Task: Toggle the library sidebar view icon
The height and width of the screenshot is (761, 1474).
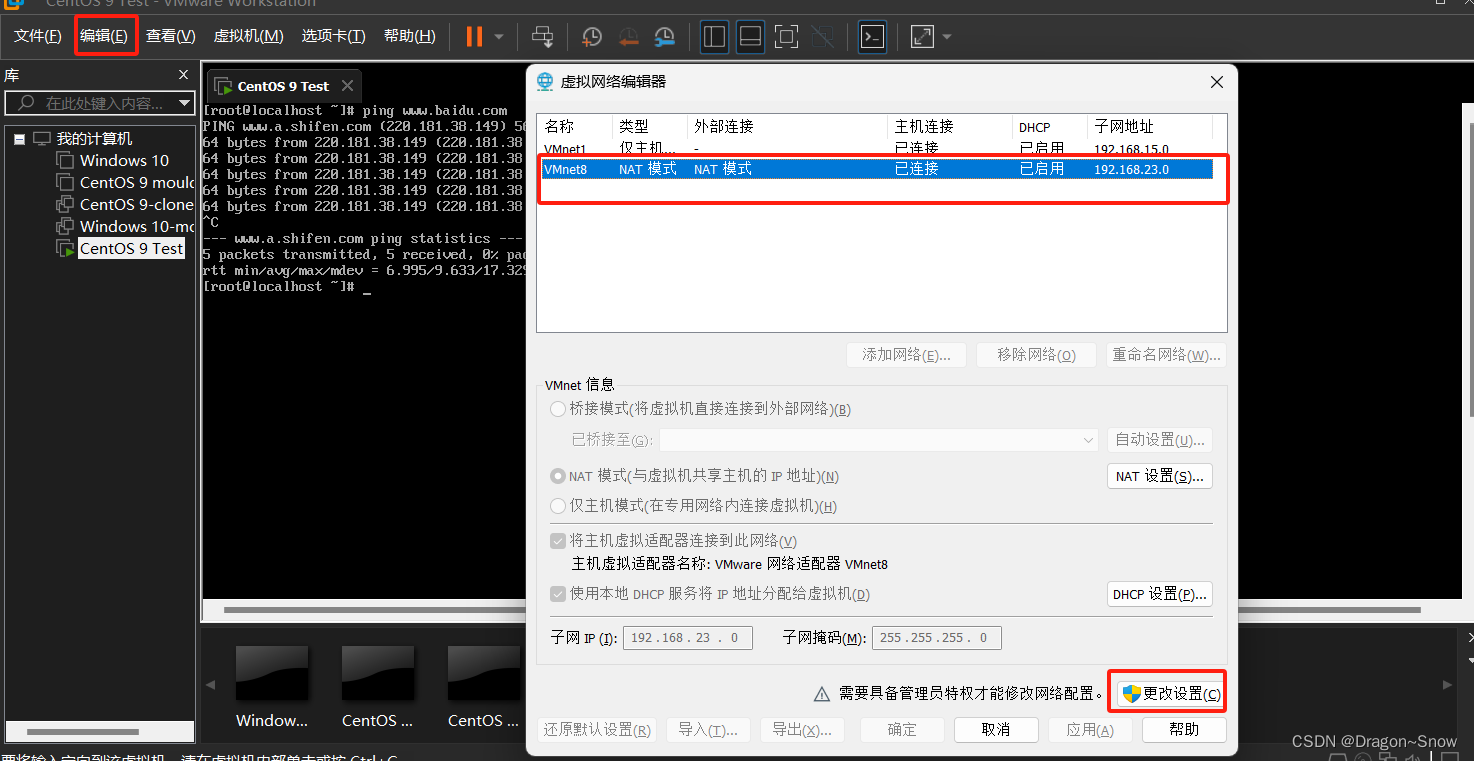Action: click(x=715, y=37)
